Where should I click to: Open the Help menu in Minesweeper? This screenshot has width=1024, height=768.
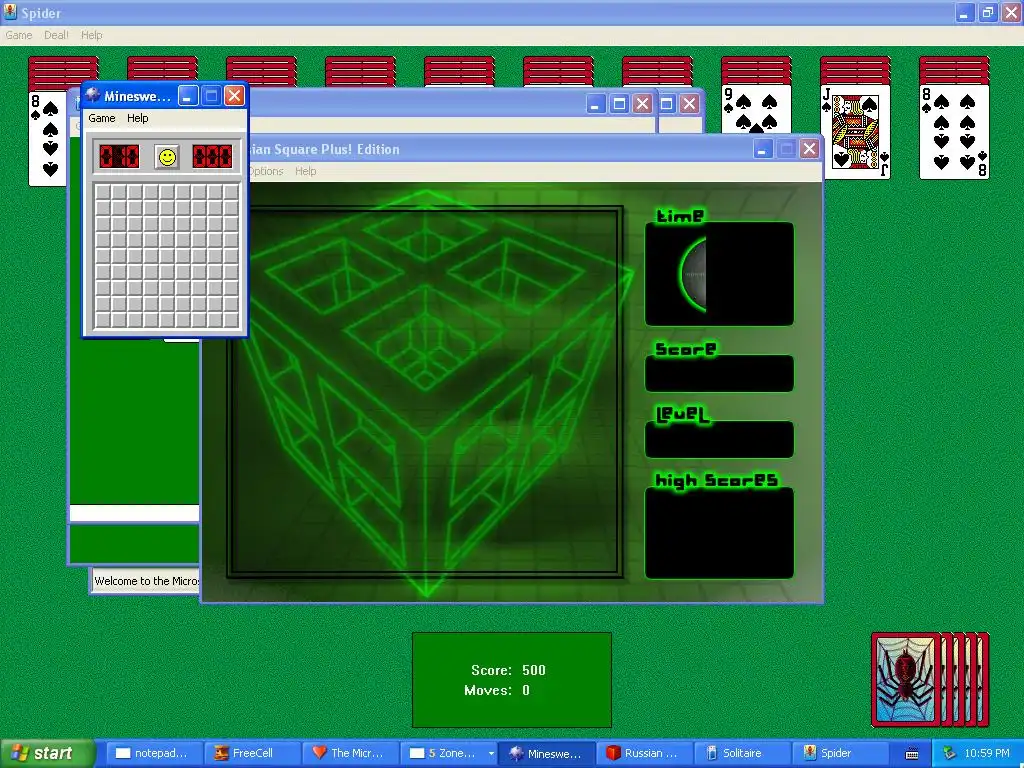[137, 118]
